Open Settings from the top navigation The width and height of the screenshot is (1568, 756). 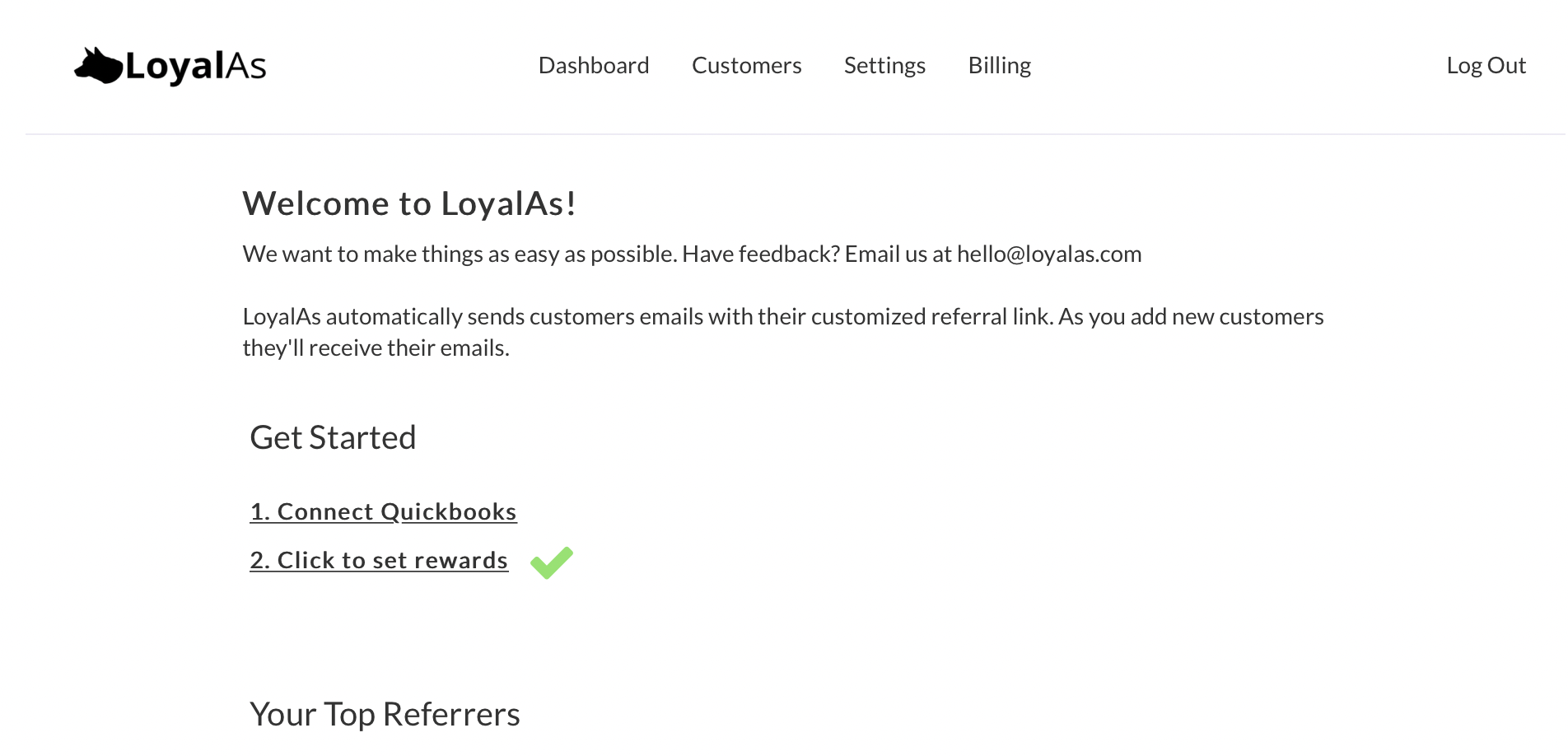pyautogui.click(x=884, y=65)
